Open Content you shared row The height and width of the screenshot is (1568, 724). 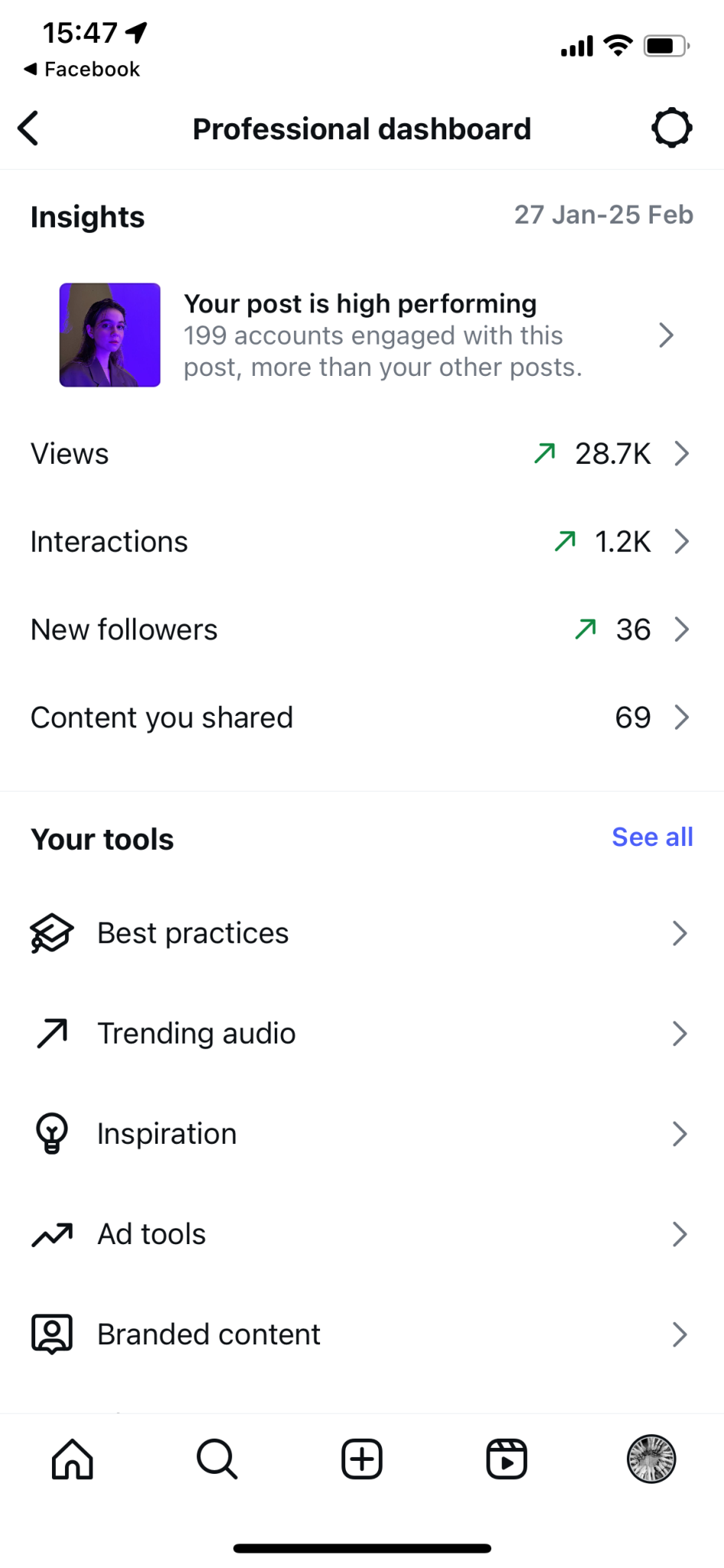362,717
